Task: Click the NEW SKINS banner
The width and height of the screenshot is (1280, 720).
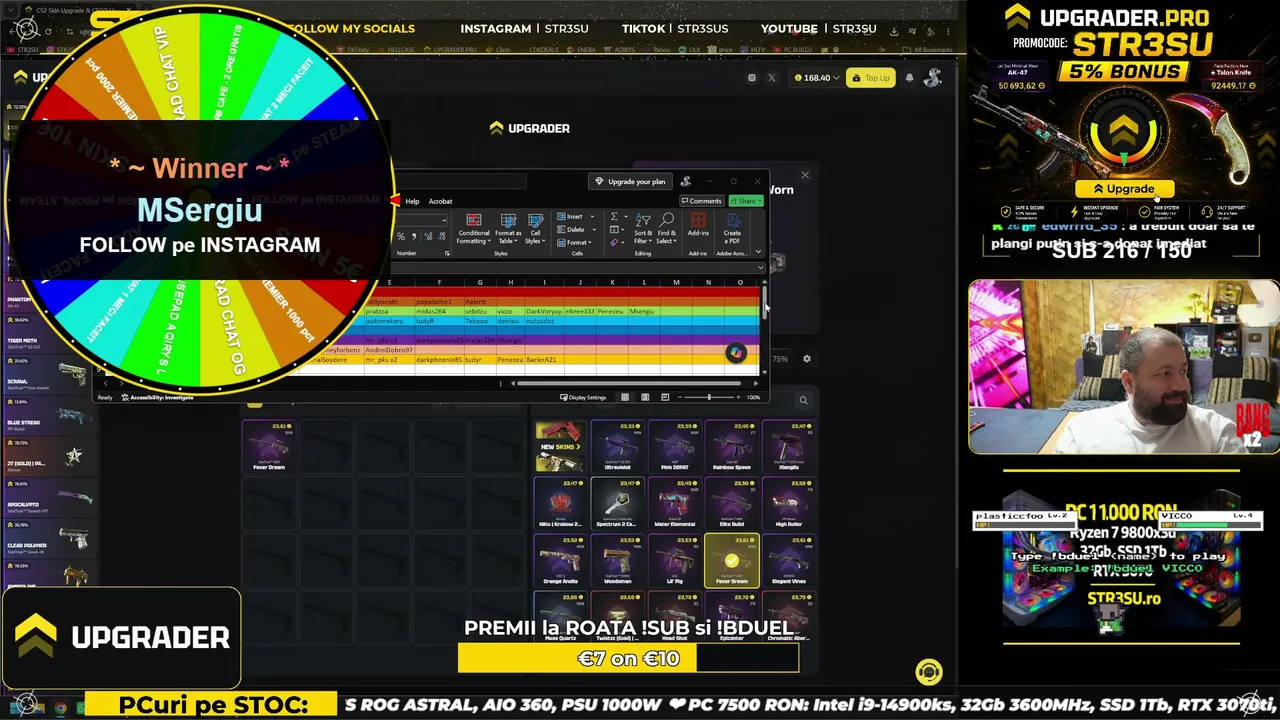Action: point(559,446)
